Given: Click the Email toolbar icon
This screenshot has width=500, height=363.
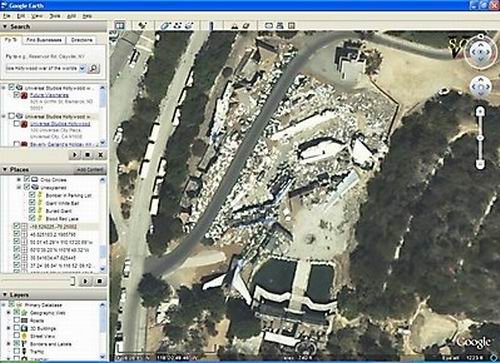Looking at the screenshot, I should (x=269, y=25).
